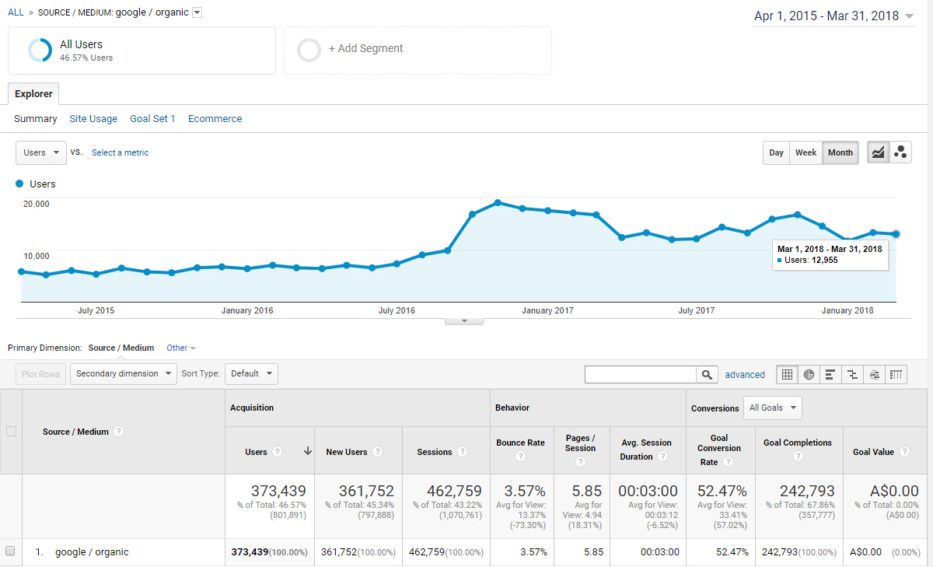Image resolution: width=933 pixels, height=567 pixels.
Task: Click into the table search field
Action: [640, 375]
